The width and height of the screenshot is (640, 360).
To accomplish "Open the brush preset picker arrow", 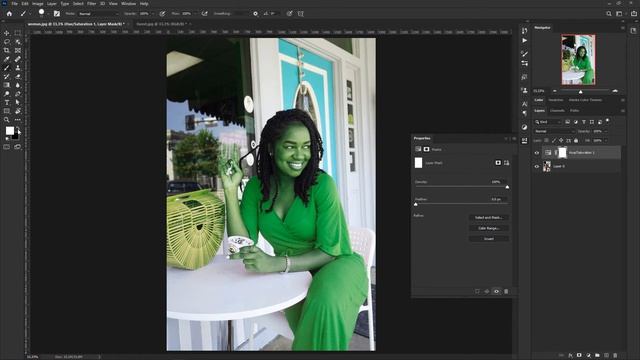I will click(x=48, y=14).
